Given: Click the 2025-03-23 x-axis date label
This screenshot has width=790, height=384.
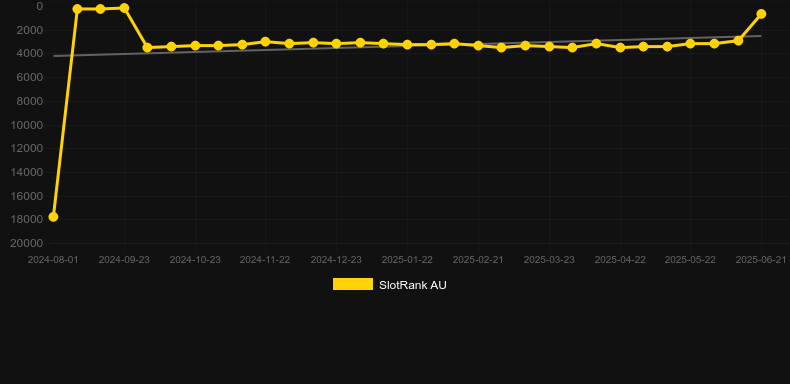Looking at the screenshot, I should pyautogui.click(x=549, y=260).
